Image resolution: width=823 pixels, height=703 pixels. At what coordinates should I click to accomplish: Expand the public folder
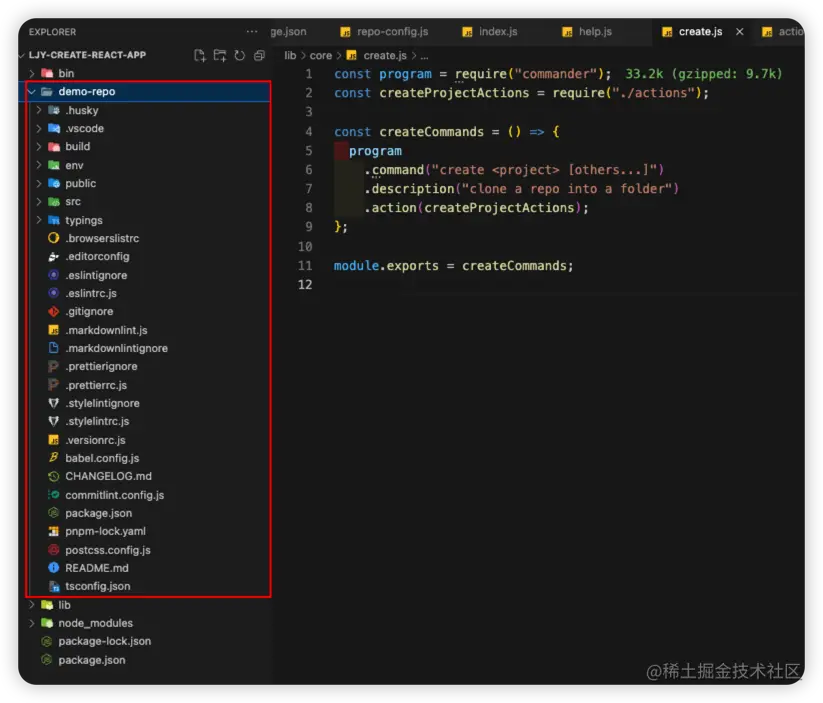pyautogui.click(x=39, y=184)
